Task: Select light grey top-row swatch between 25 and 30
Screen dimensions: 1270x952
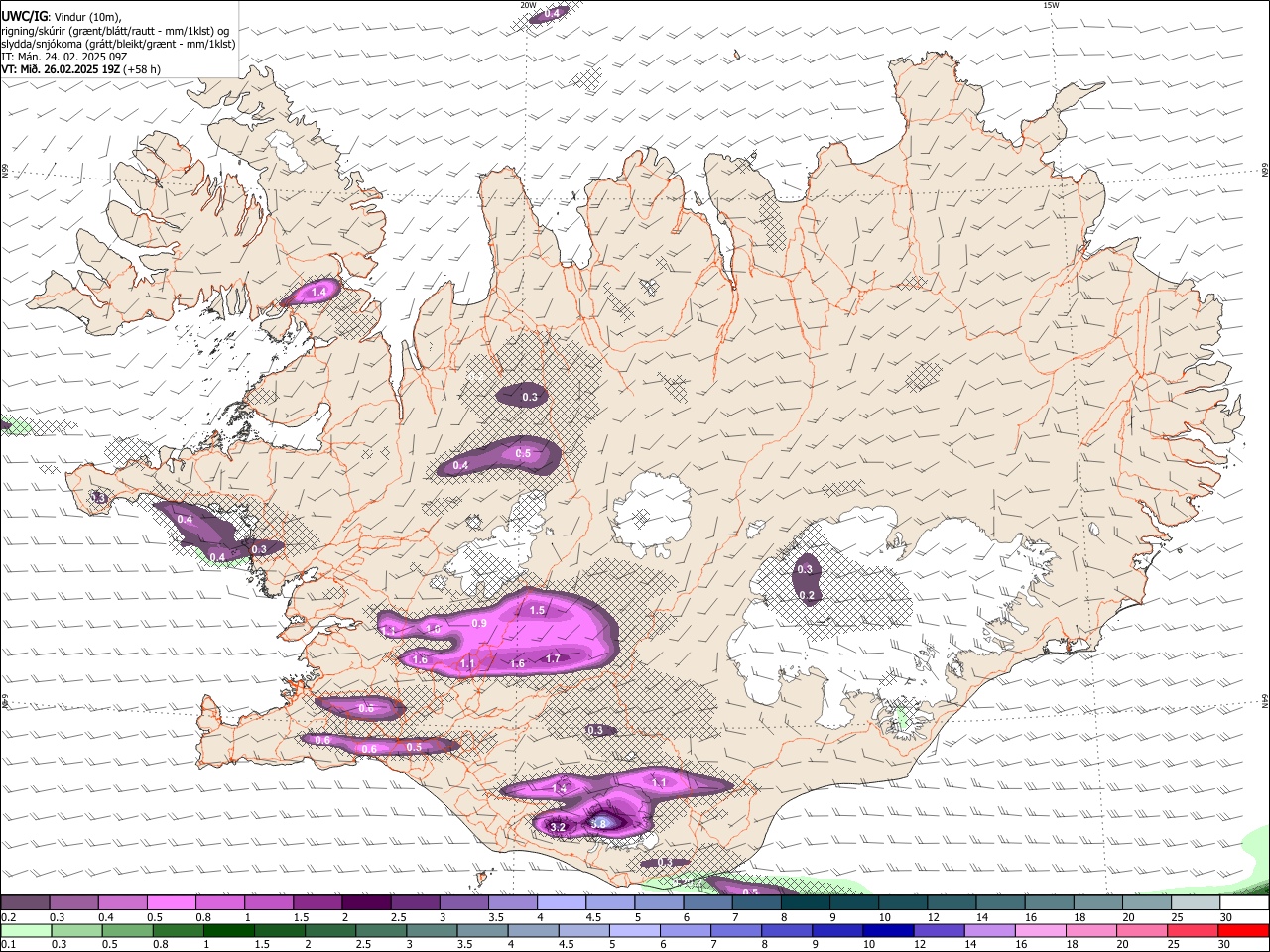Action: tap(1196, 902)
